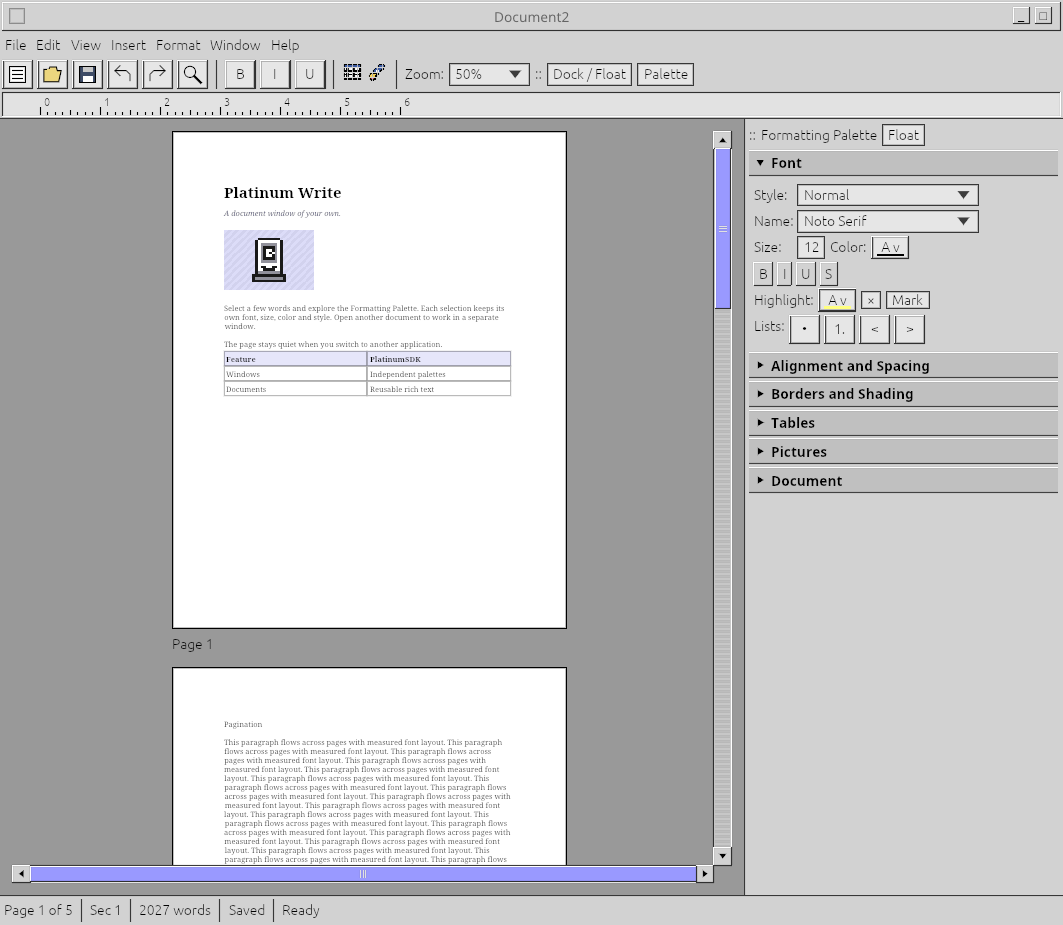Click the horizontal scrollbar left arrow

tap(22, 873)
